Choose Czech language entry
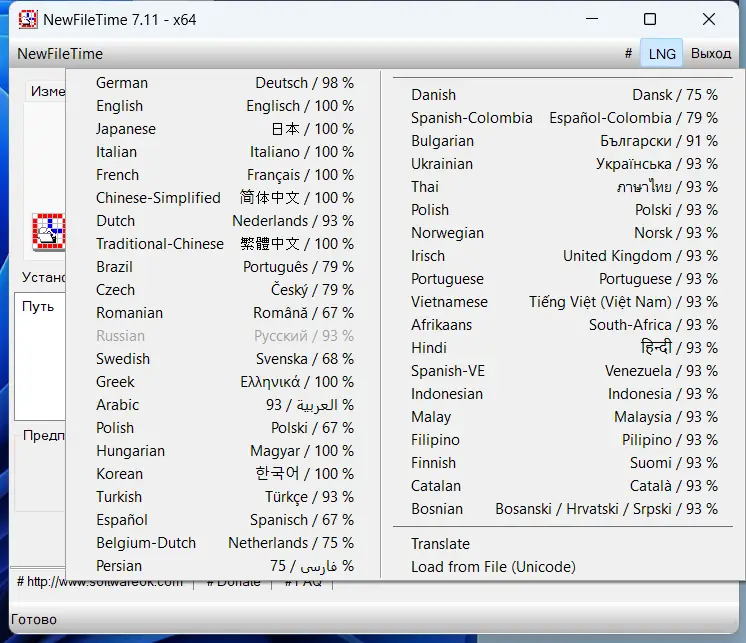Screen dimensions: 746x643 coord(224,290)
